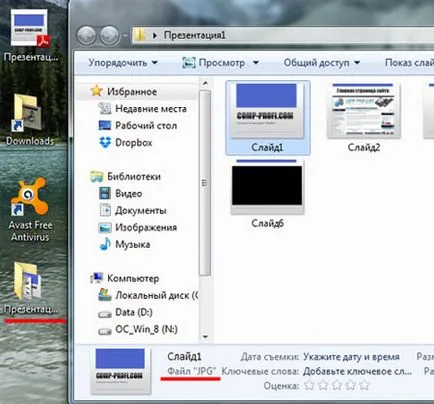Open the Общий доступ dropdown

tap(322, 63)
